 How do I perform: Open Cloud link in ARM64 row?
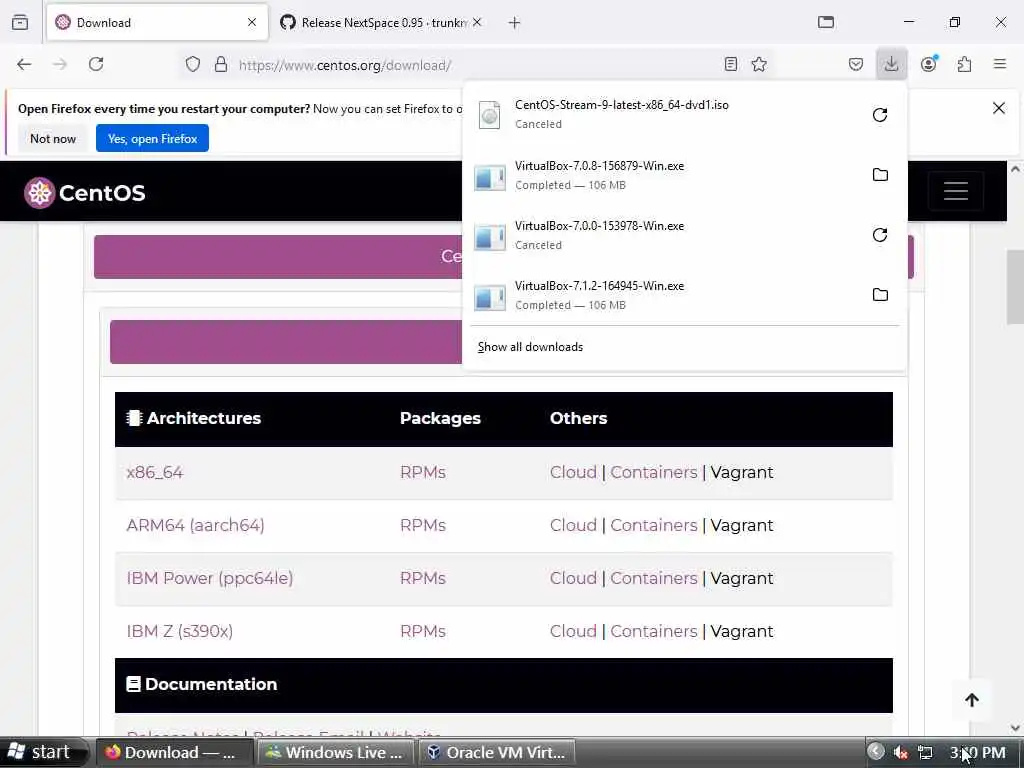click(x=573, y=525)
